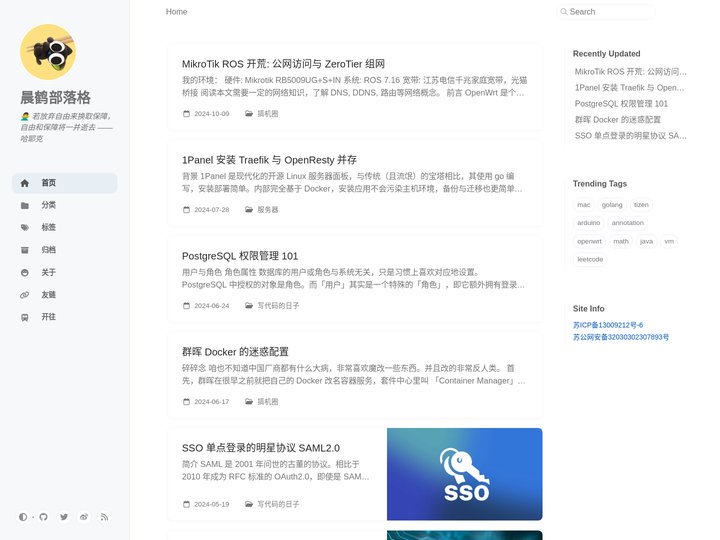The height and width of the screenshot is (540, 720).
Task: Select the java trending tag
Action: coord(647,241)
